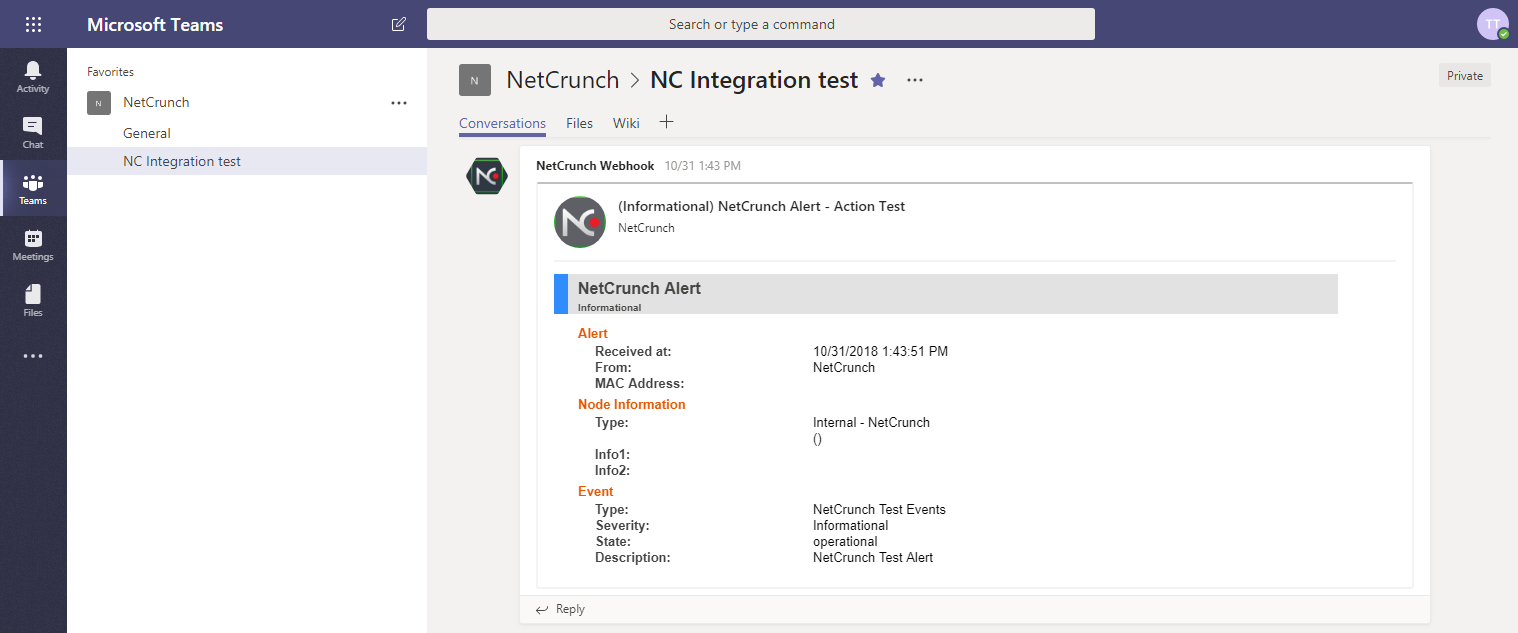This screenshot has width=1518, height=633.
Task: Open the TT profile avatar
Action: (1492, 24)
